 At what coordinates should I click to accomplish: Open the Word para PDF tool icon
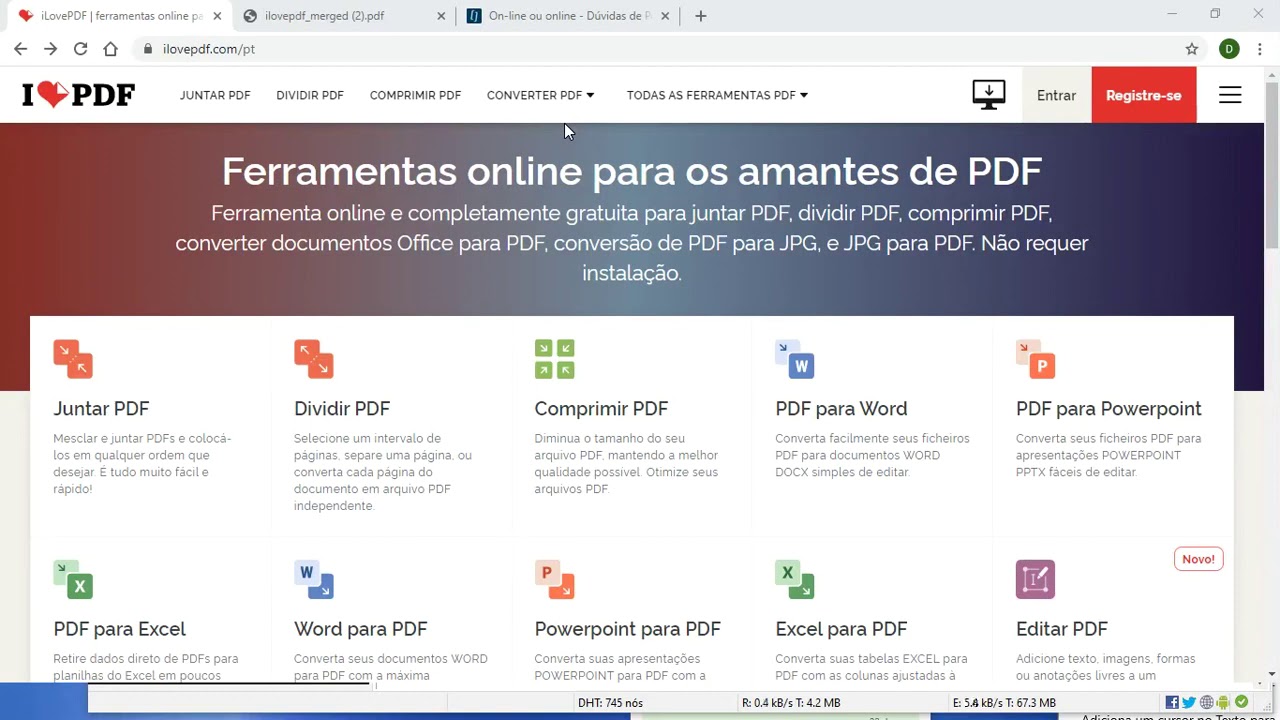coord(314,579)
